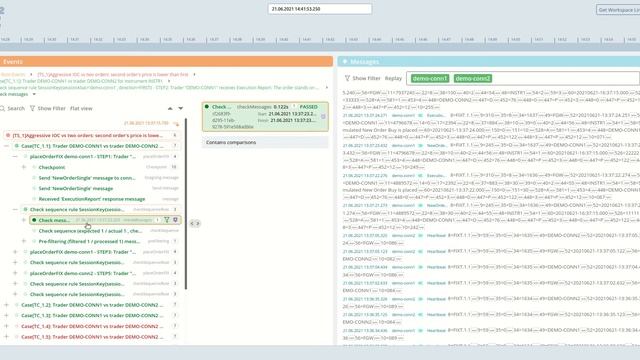Image resolution: width=640 pixels, height=360 pixels.
Task: Click the PASSED status label in the event card
Action: [309, 107]
